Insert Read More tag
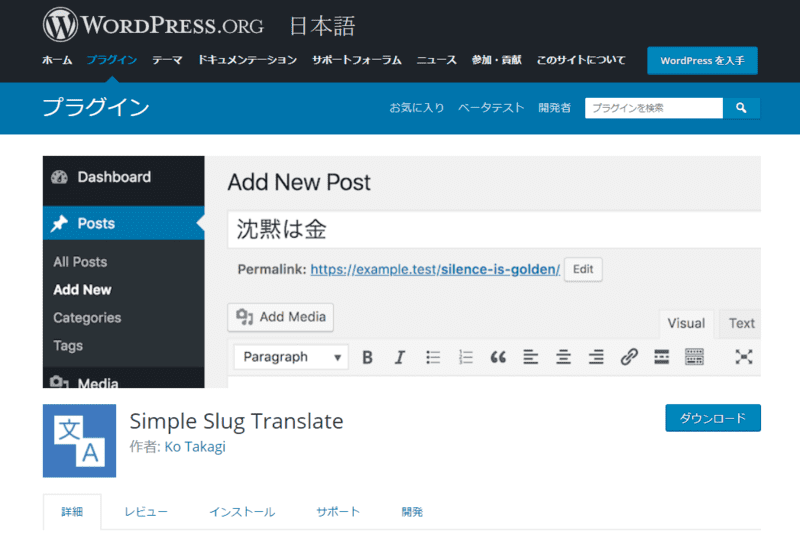 [x=661, y=357]
